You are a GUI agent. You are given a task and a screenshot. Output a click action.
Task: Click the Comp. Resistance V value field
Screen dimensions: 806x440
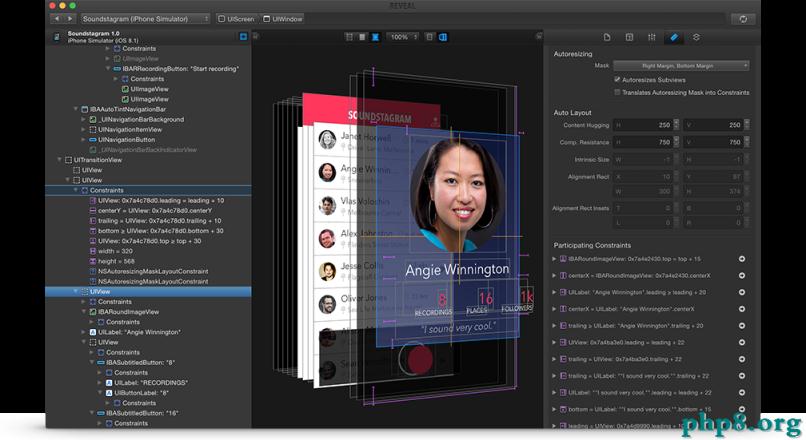pos(718,142)
